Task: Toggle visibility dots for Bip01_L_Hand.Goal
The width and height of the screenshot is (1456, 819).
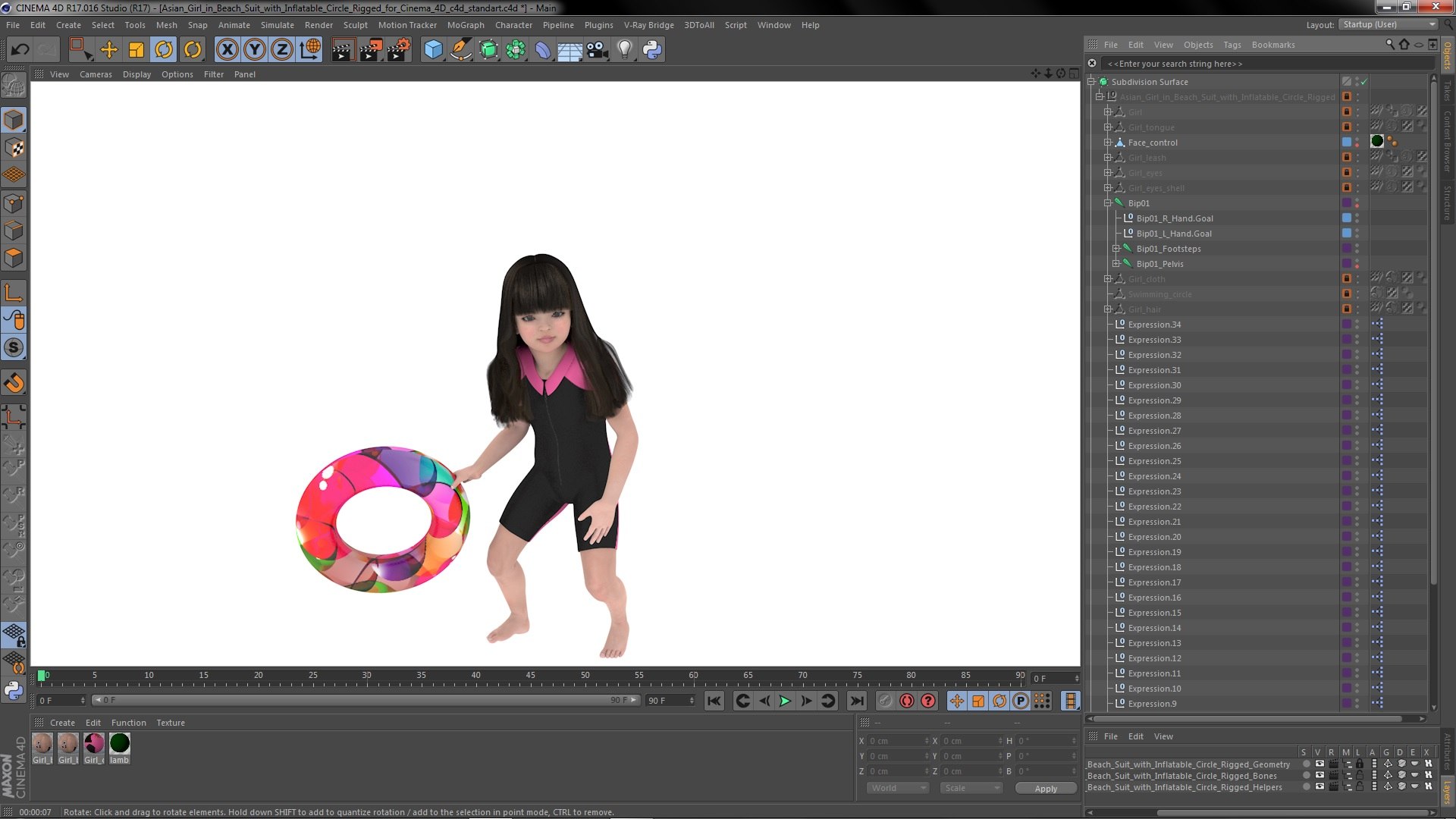Action: (x=1357, y=234)
